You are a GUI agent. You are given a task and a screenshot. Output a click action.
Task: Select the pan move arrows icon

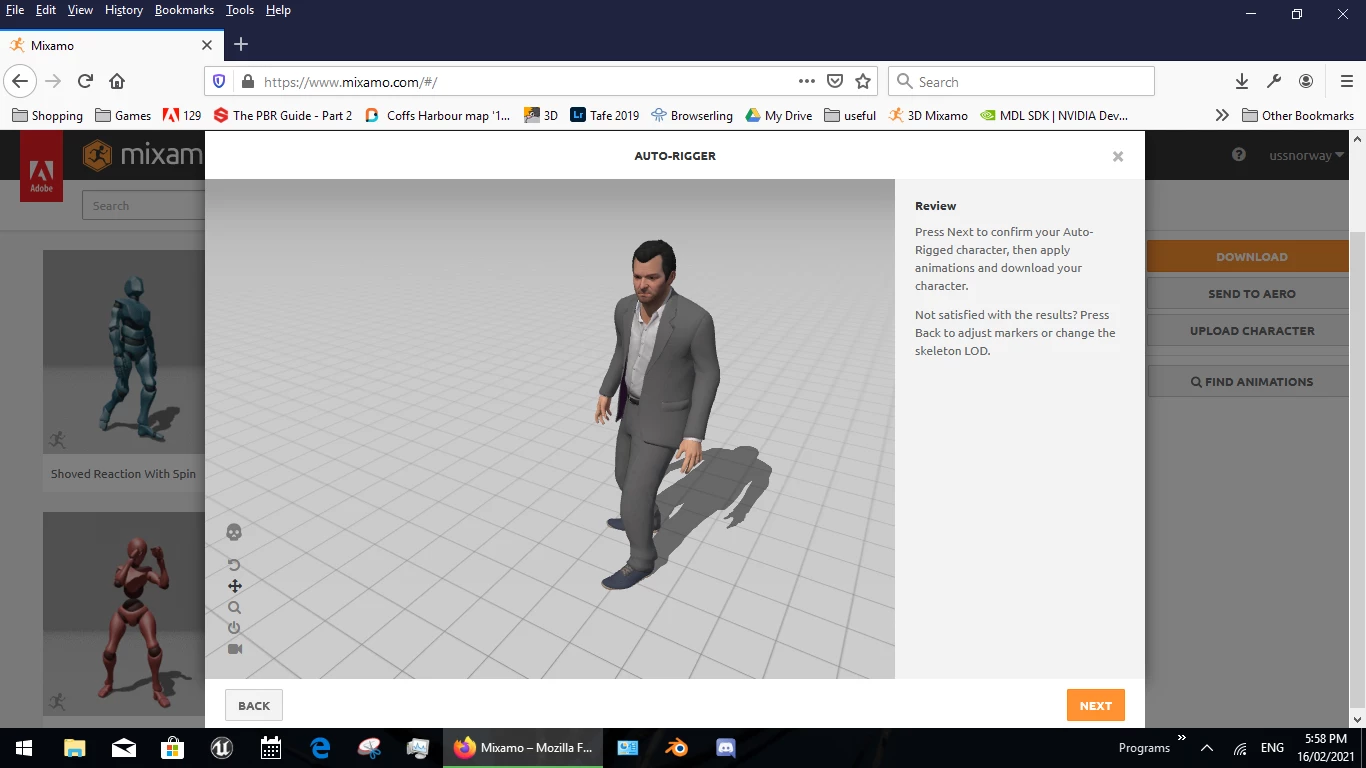click(x=235, y=586)
